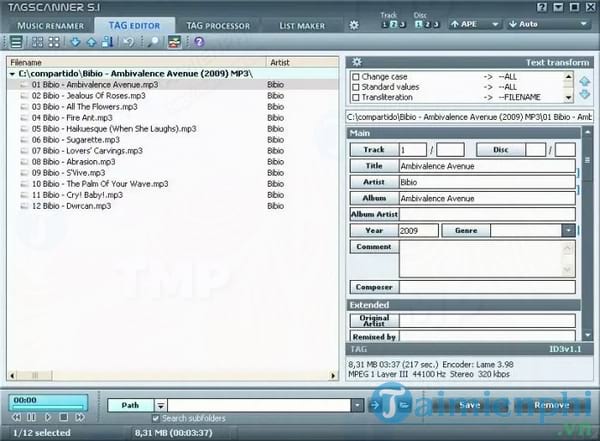Click the horizontal scrollbar thumb of file list

tap(34, 376)
